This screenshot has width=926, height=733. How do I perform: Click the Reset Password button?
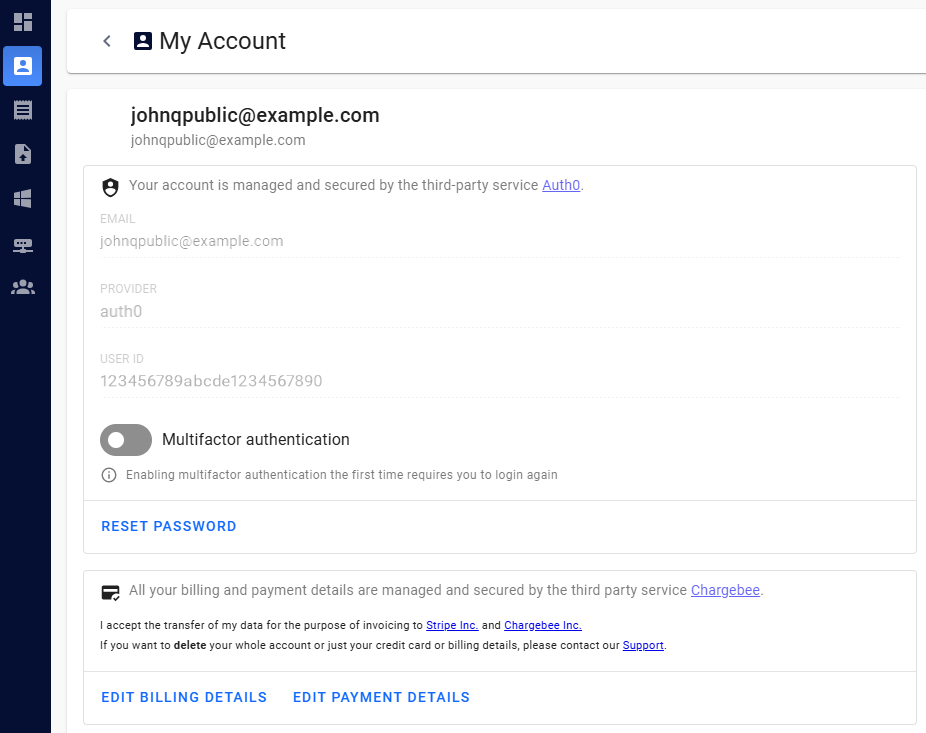pos(169,526)
